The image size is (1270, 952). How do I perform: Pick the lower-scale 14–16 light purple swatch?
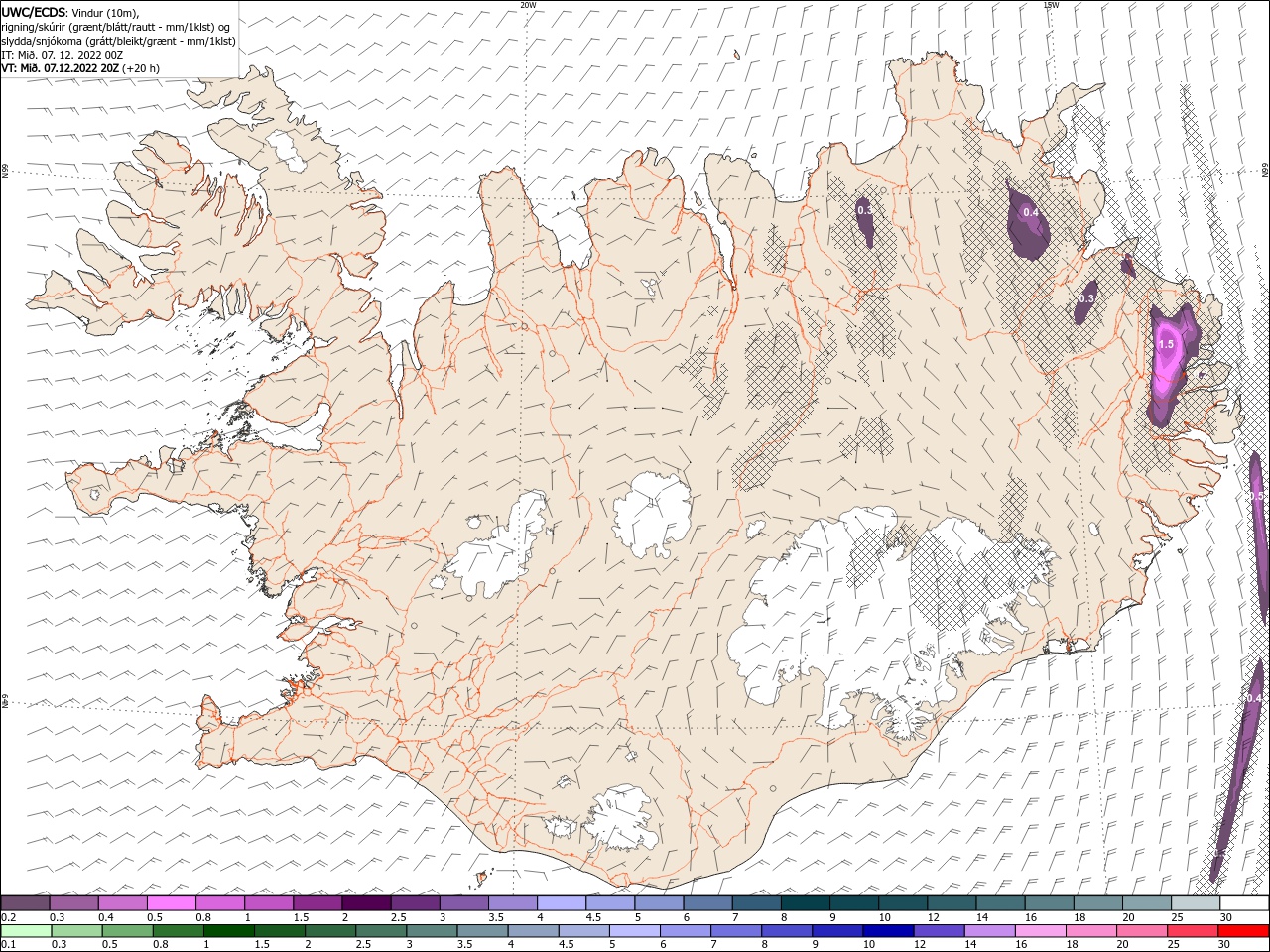coord(989,931)
